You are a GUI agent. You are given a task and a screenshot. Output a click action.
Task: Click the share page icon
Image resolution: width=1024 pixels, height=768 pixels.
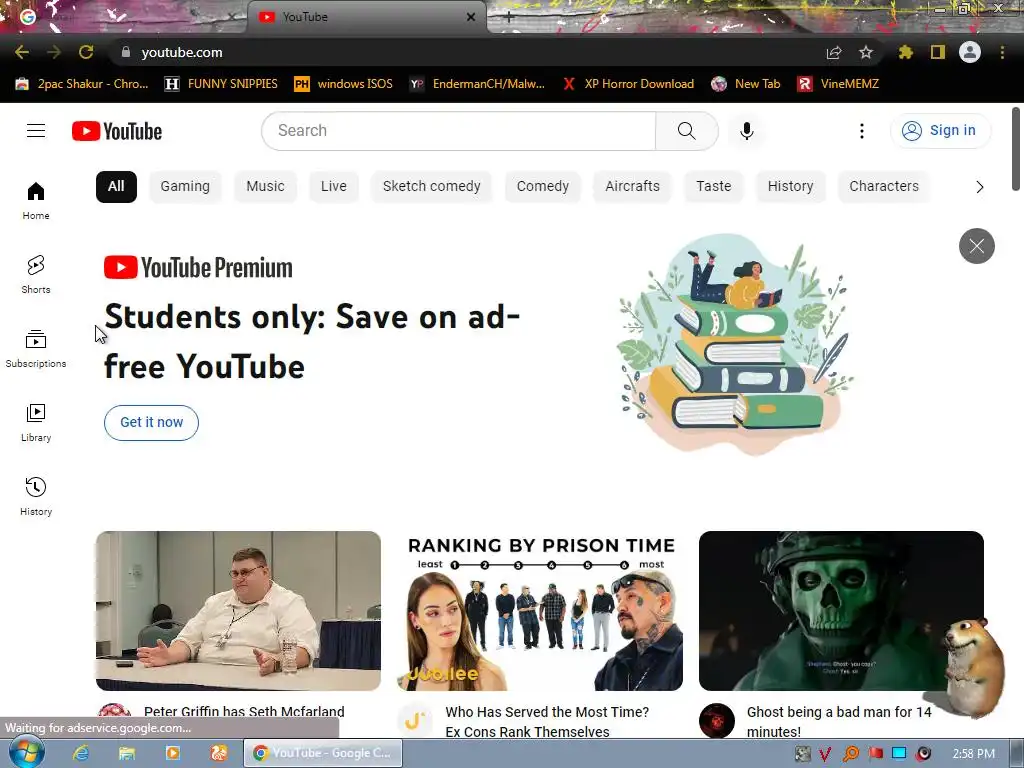click(834, 52)
